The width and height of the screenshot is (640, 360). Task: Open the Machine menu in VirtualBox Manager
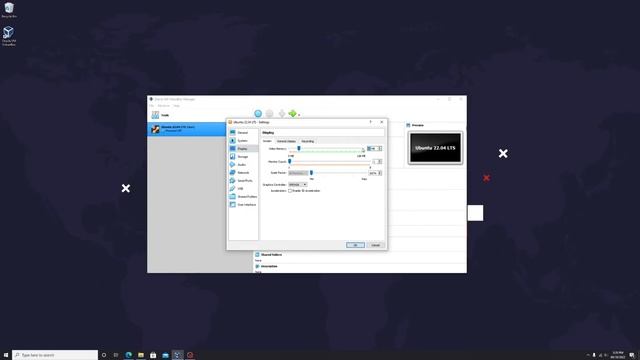(x=164, y=106)
